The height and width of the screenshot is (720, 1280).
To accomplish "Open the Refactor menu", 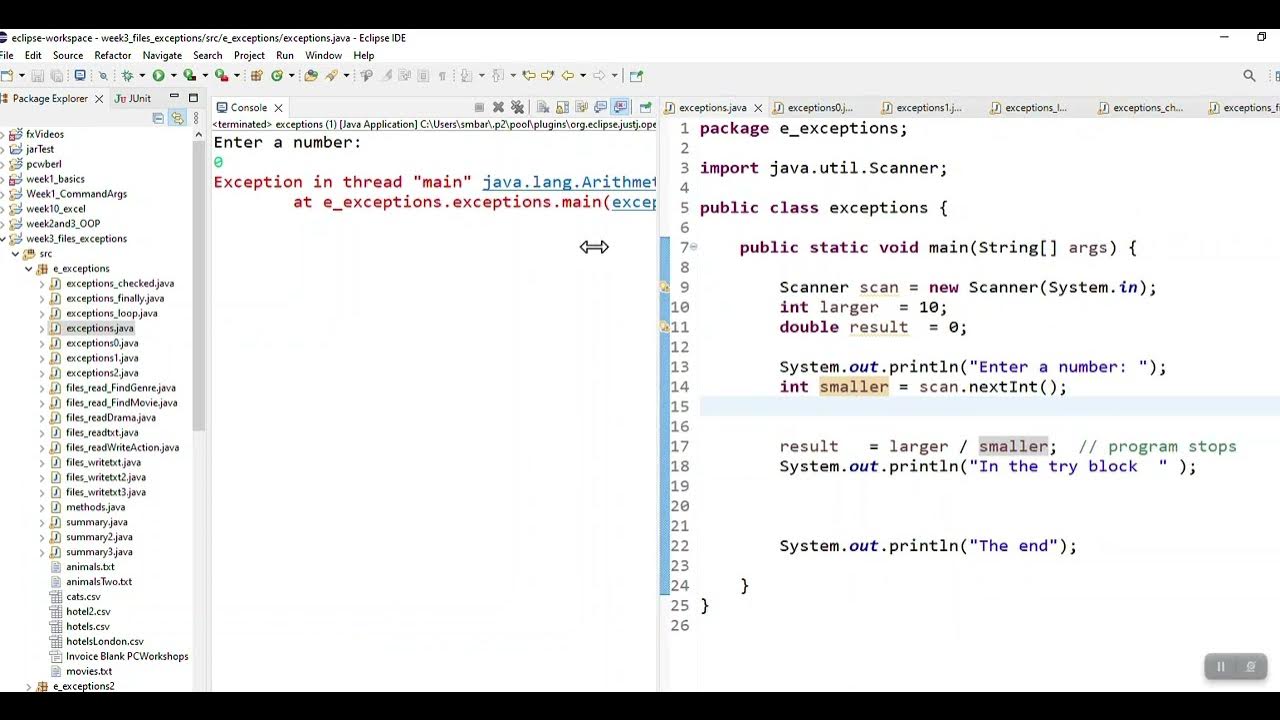I will (113, 56).
